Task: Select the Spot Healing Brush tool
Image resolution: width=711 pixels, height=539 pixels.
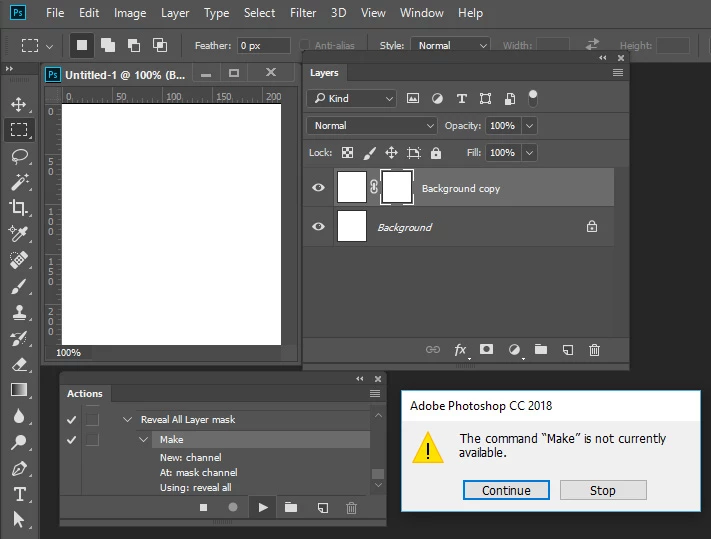Action: pos(19,260)
